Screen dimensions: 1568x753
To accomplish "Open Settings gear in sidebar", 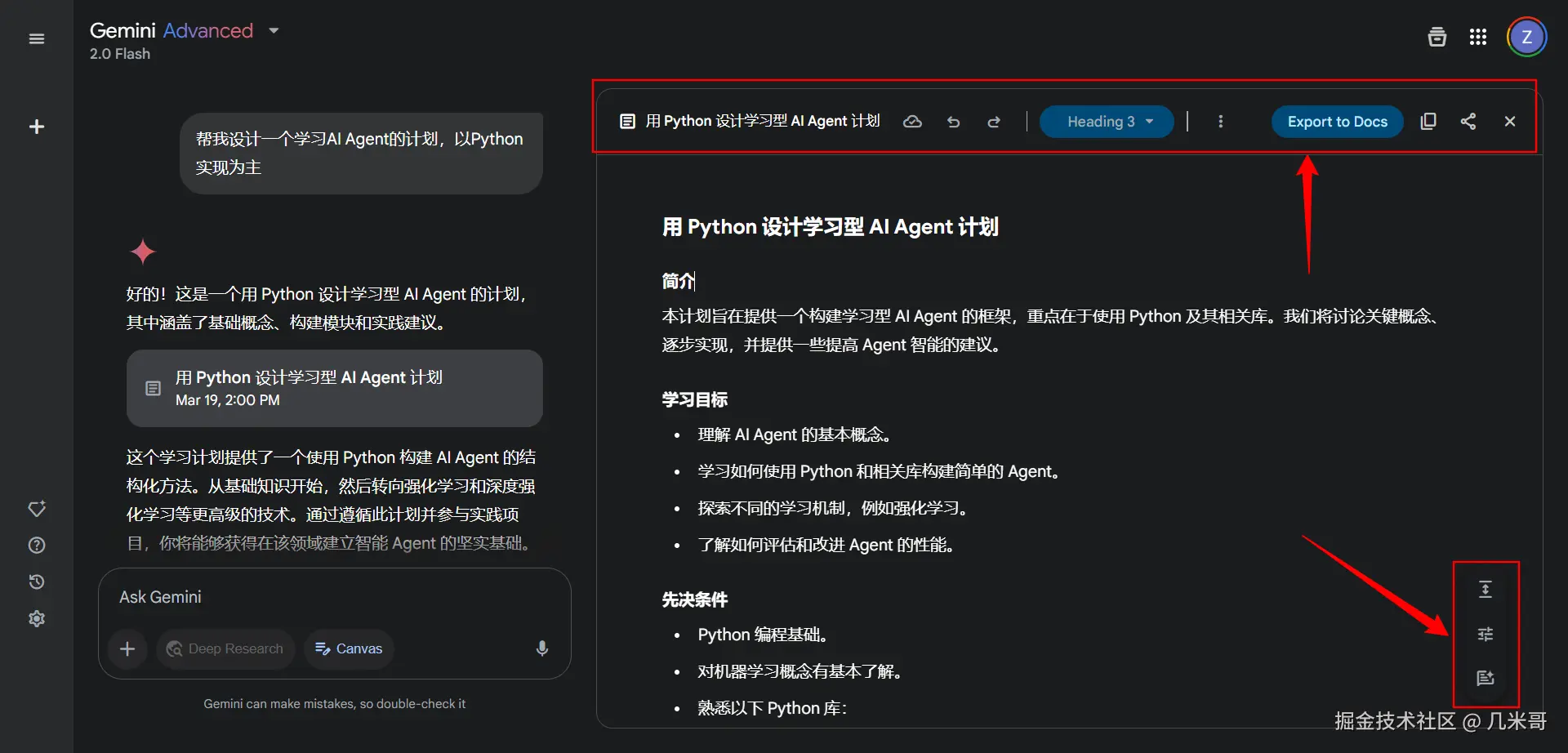I will point(37,618).
